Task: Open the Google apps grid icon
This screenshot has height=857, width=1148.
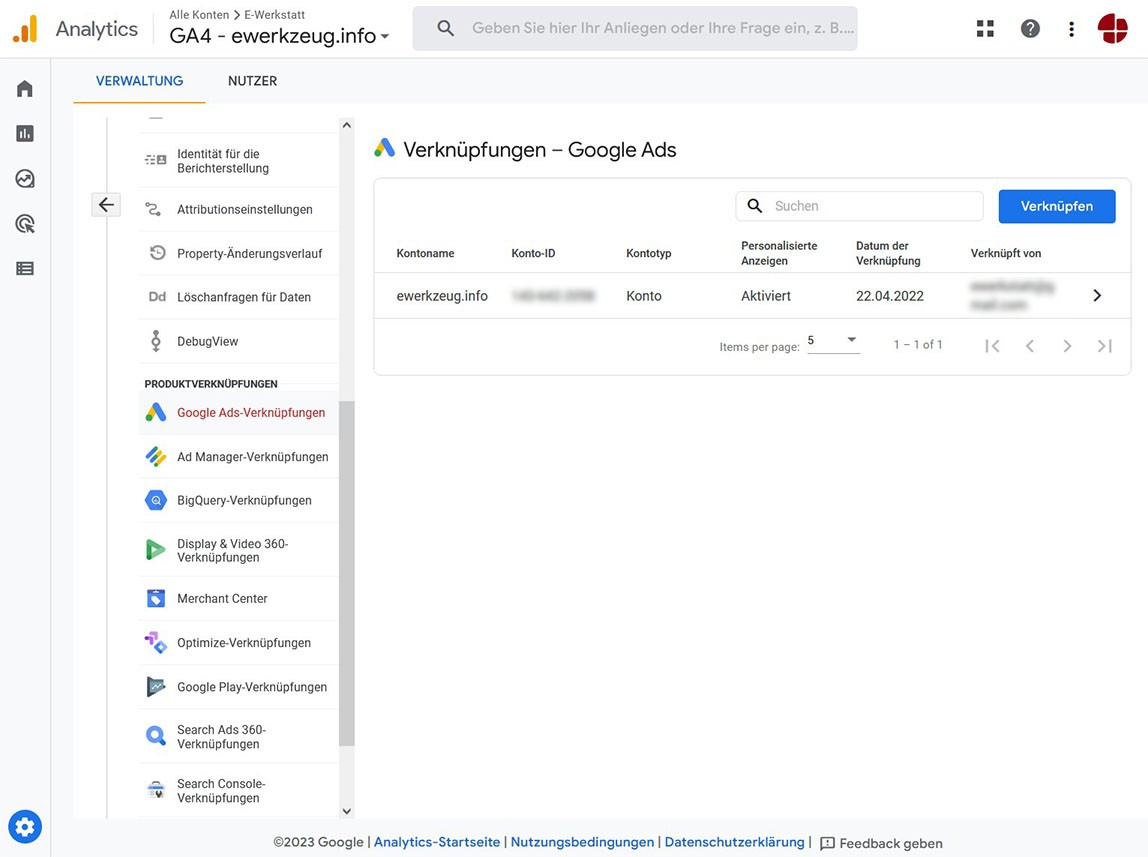Action: point(985,29)
